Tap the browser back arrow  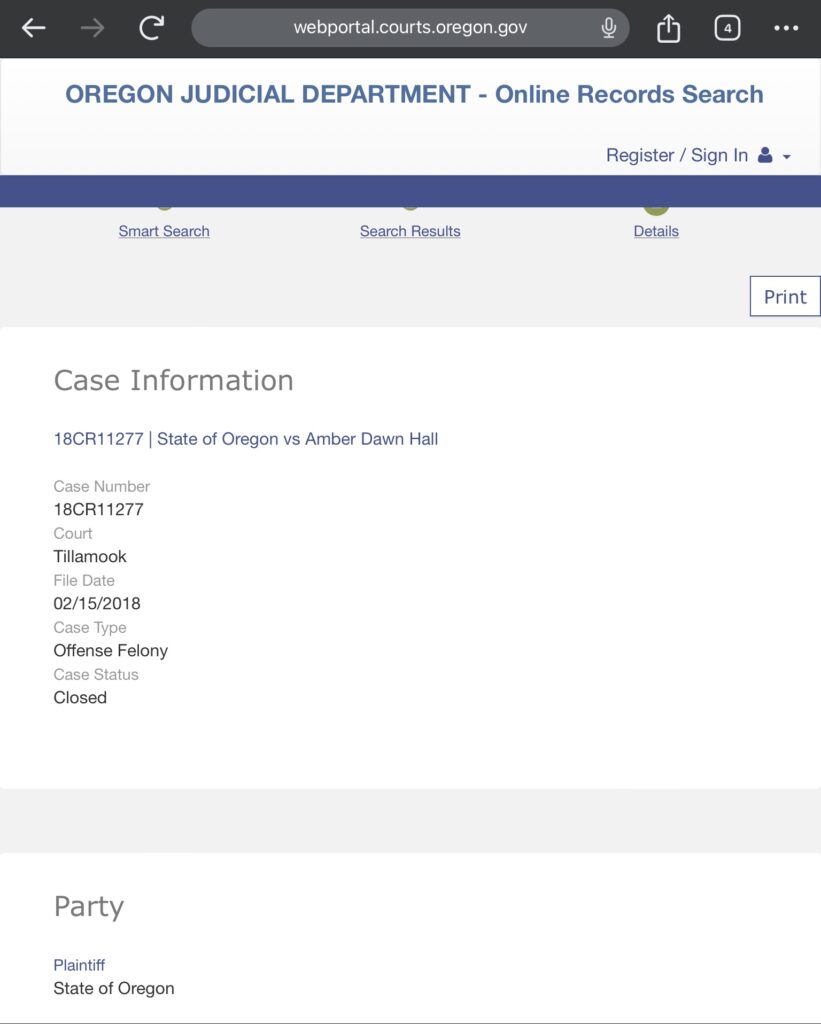[33, 28]
